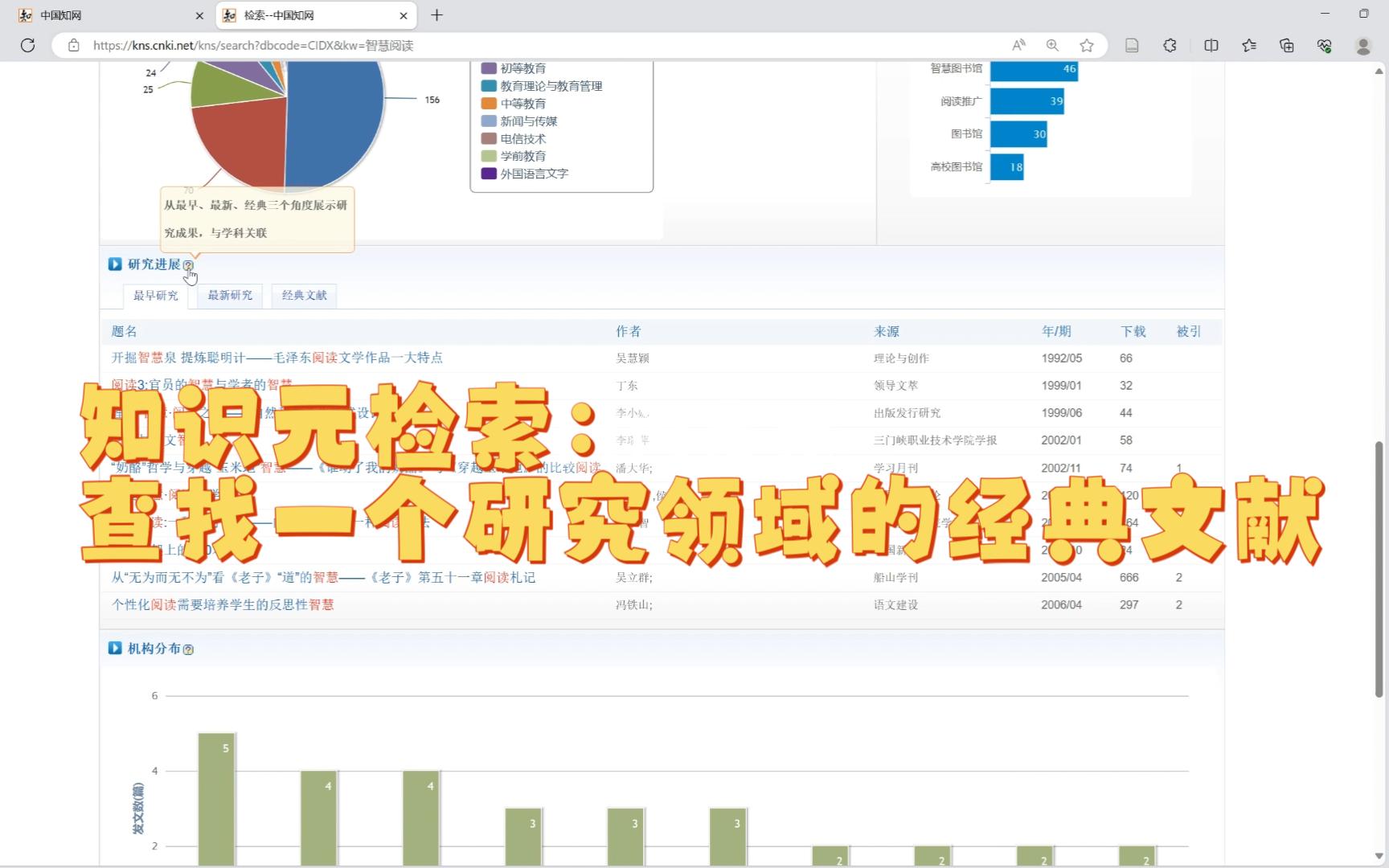This screenshot has width=1389, height=868.
Task: Open the collections icon
Action: (x=1287, y=46)
